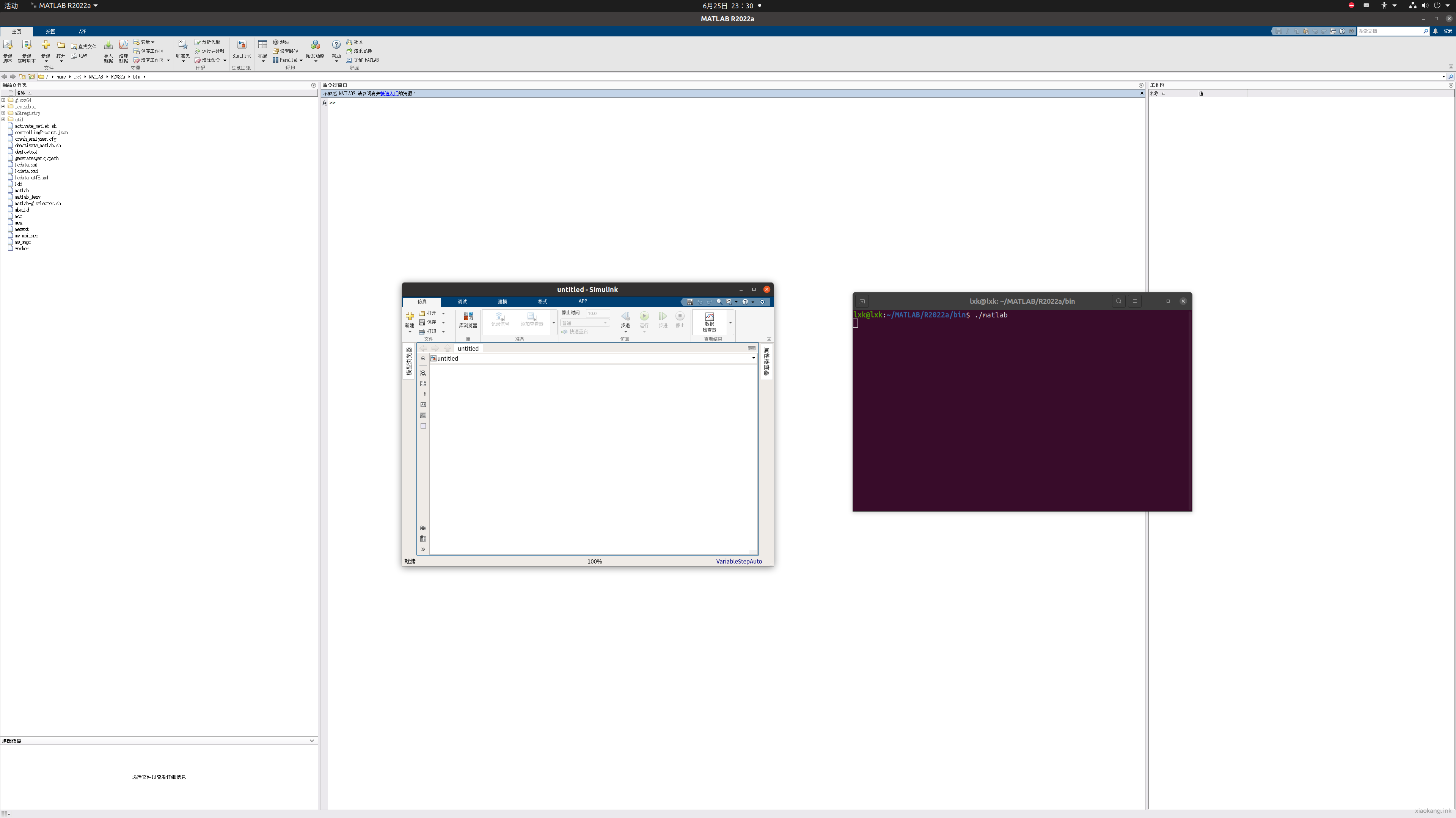Viewport: 1456px width, 818px height.
Task: Click VariableStepAuto solver link
Action: pos(739,561)
